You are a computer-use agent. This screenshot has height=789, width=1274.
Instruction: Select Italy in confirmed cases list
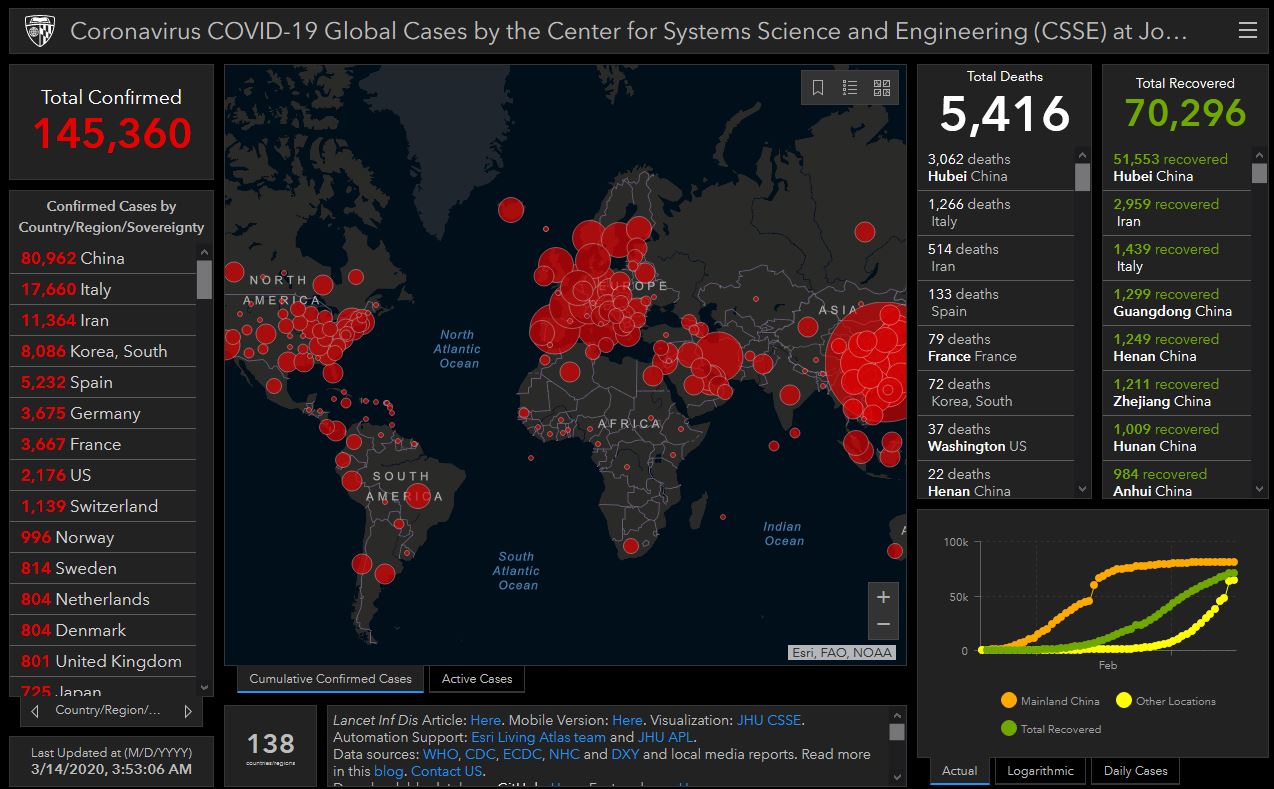pyautogui.click(x=103, y=289)
